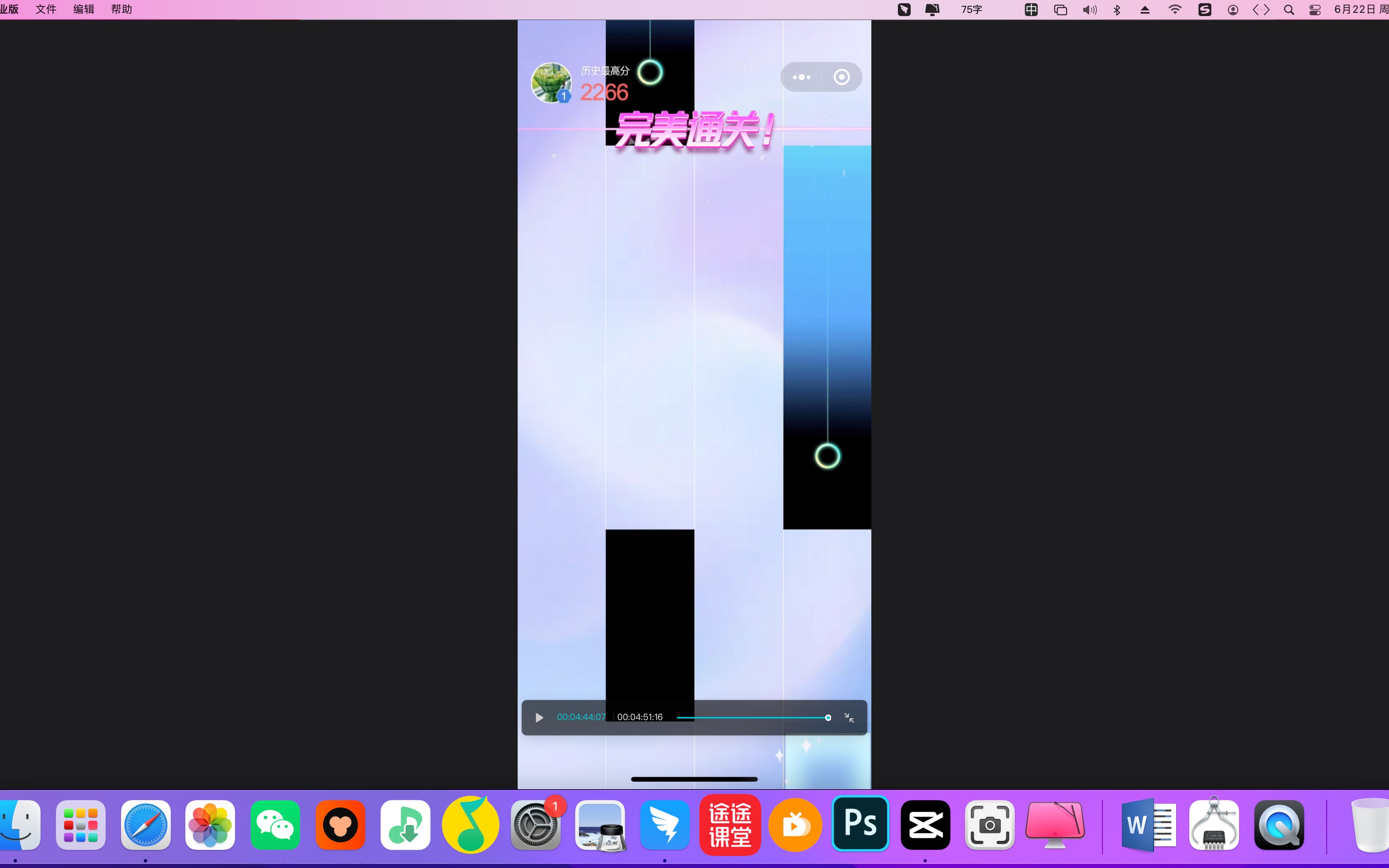1389x868 pixels.
Task: Click the total duration 00:04:51:16
Action: (639, 717)
